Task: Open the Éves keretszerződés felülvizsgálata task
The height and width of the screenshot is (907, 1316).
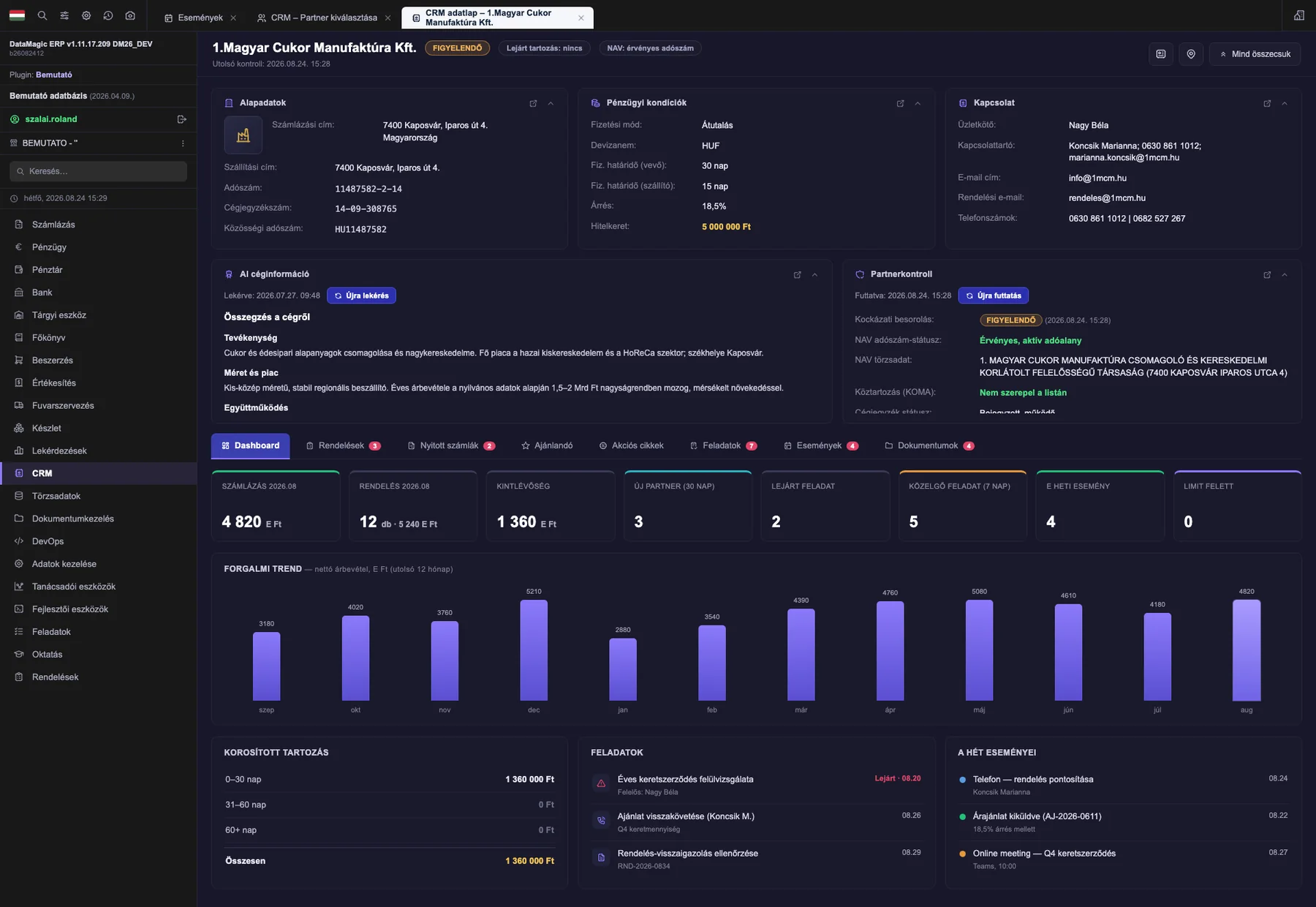Action: [x=756, y=786]
